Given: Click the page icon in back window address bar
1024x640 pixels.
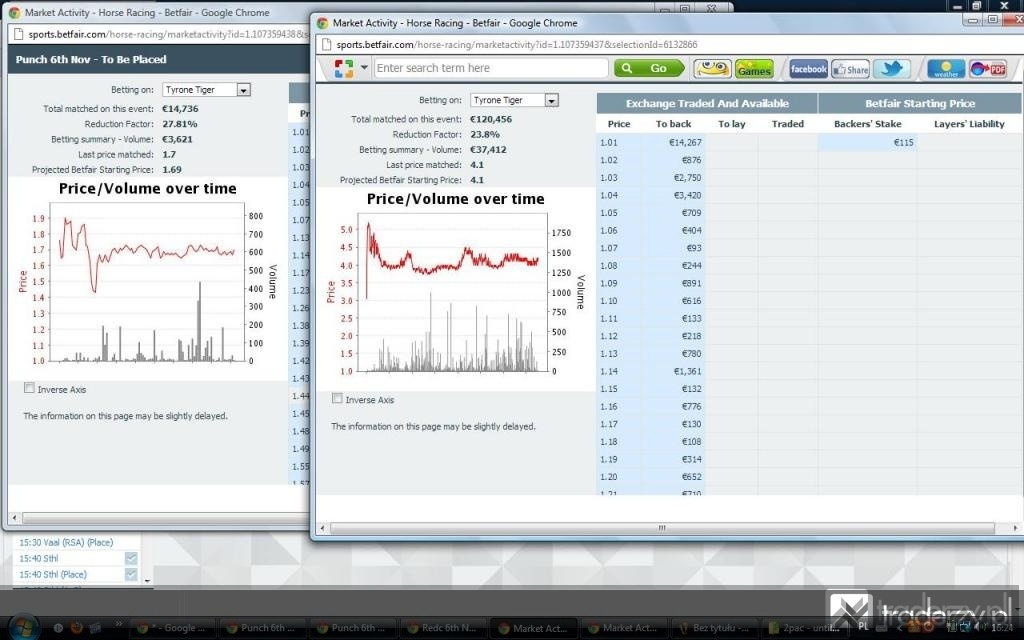Looking at the screenshot, I should 18,34.
